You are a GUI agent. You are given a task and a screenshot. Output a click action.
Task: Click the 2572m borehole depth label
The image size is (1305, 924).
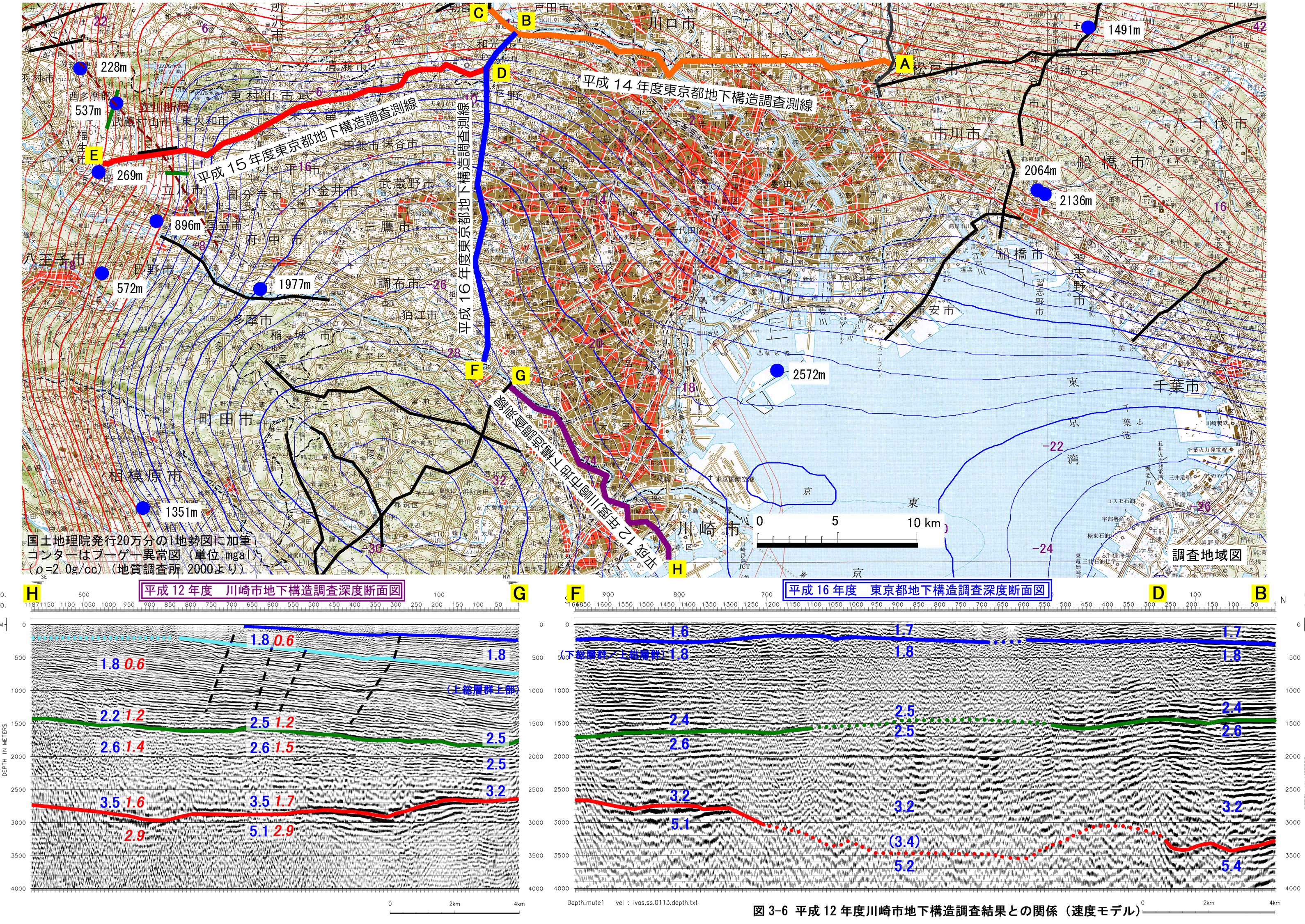809,374
